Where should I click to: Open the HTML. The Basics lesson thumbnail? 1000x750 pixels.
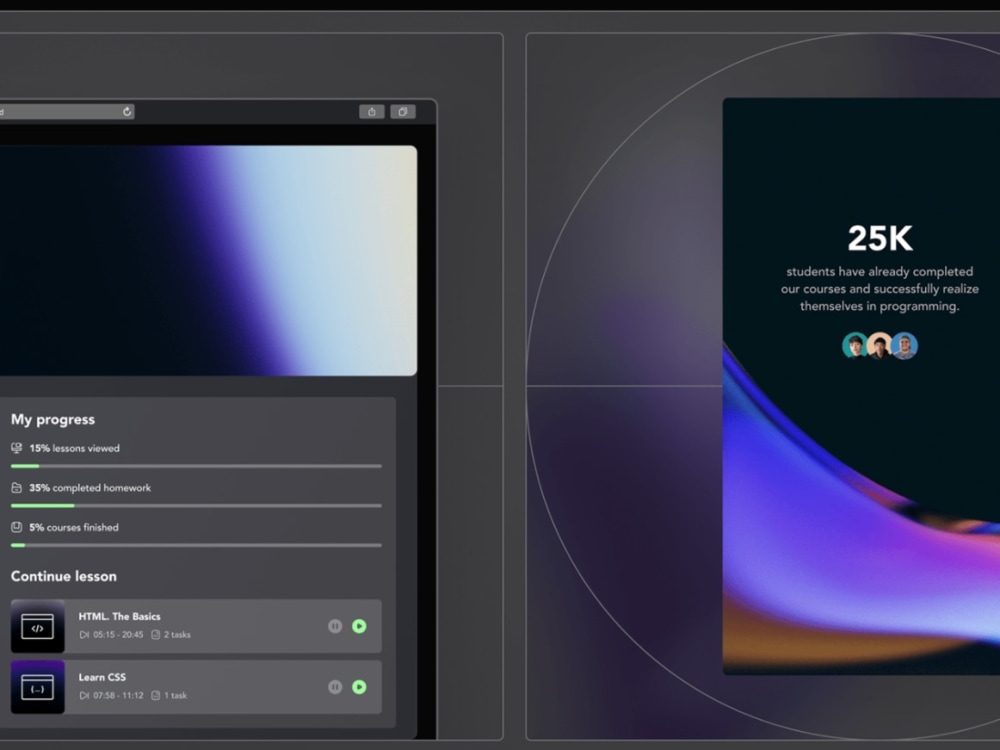(x=38, y=626)
